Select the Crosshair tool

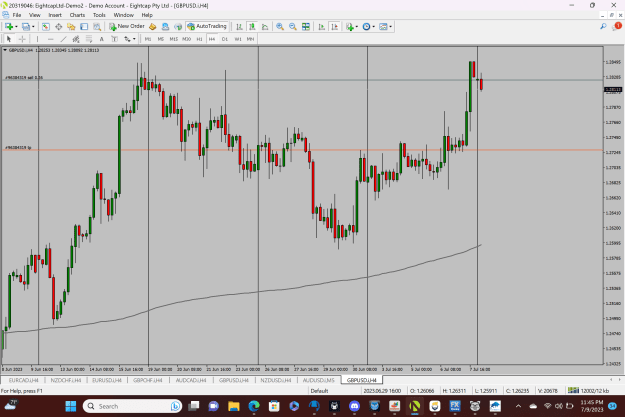(x=22, y=39)
